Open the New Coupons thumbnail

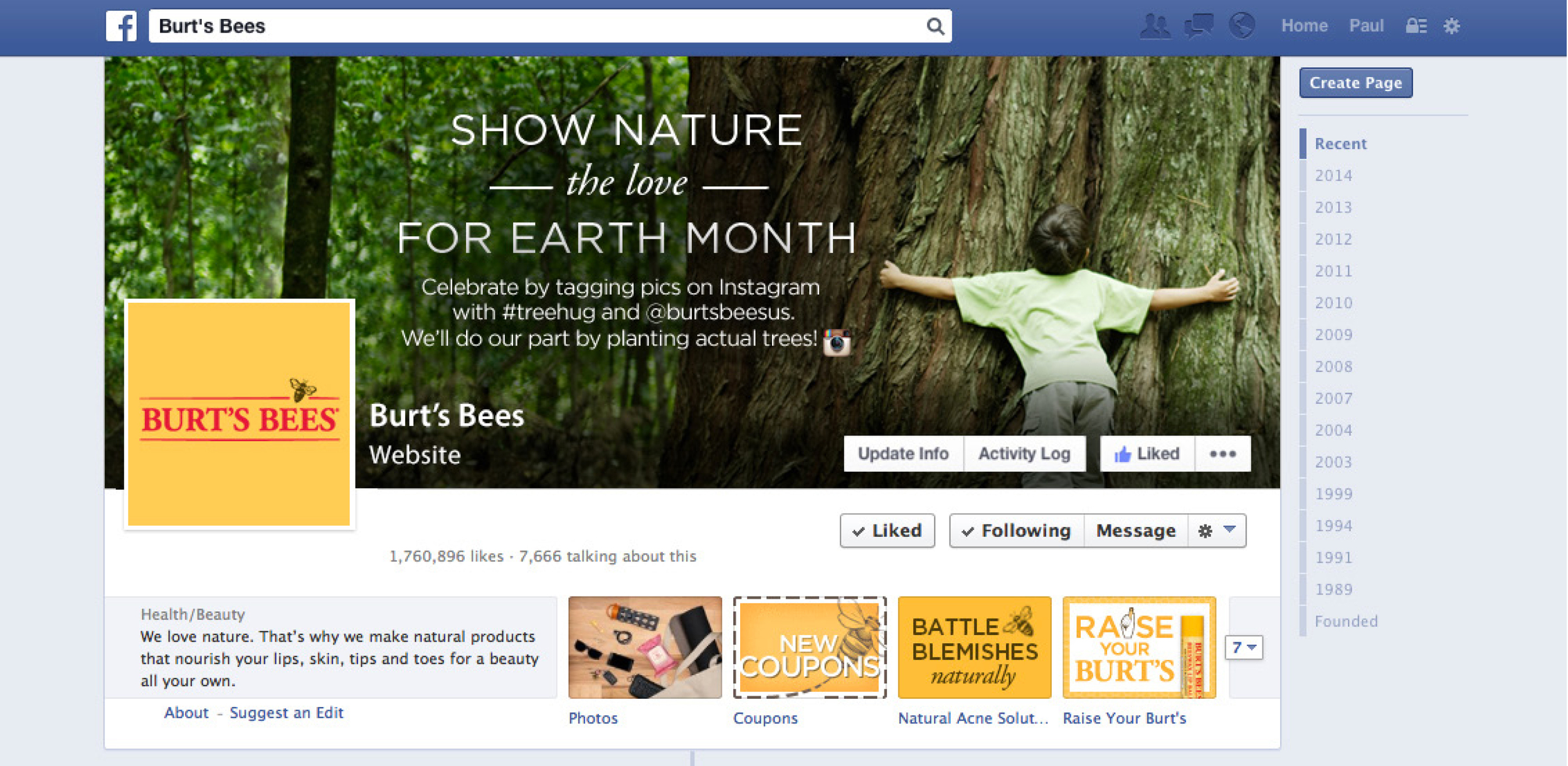[x=810, y=647]
